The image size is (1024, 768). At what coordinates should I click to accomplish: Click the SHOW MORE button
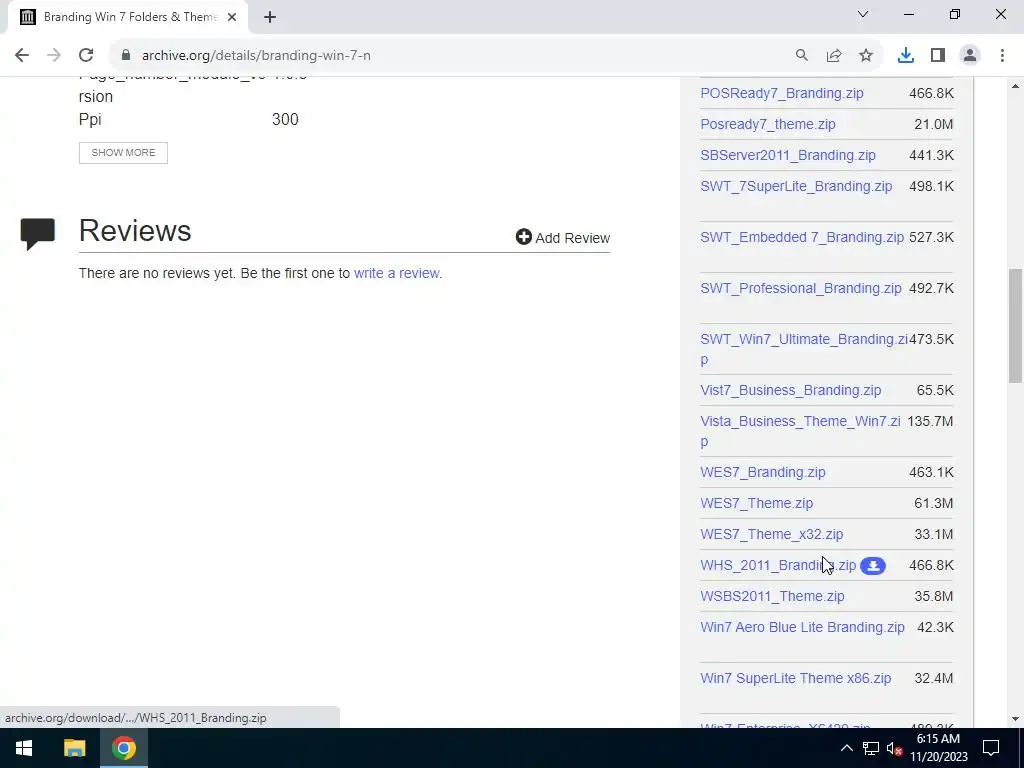coord(123,153)
